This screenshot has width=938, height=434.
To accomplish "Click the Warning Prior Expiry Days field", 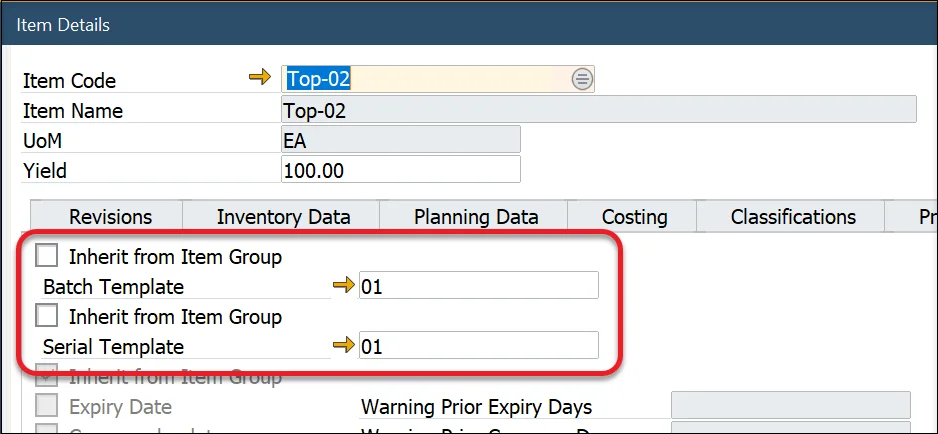I will 790,406.
